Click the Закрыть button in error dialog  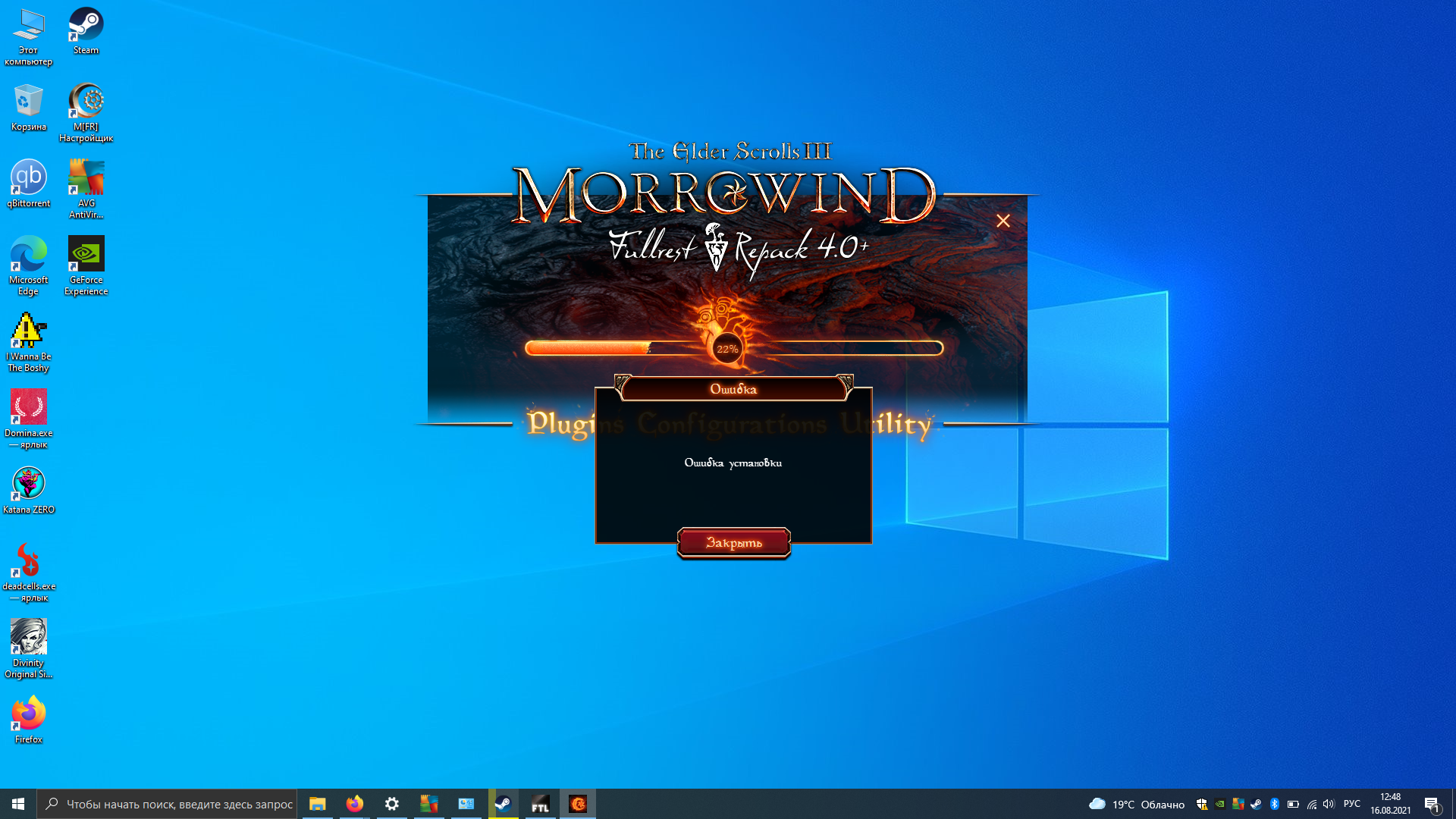733,543
